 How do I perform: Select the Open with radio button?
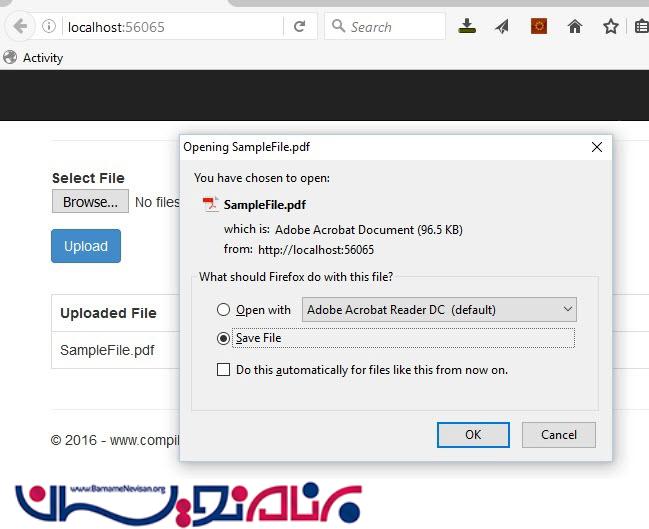[224, 310]
